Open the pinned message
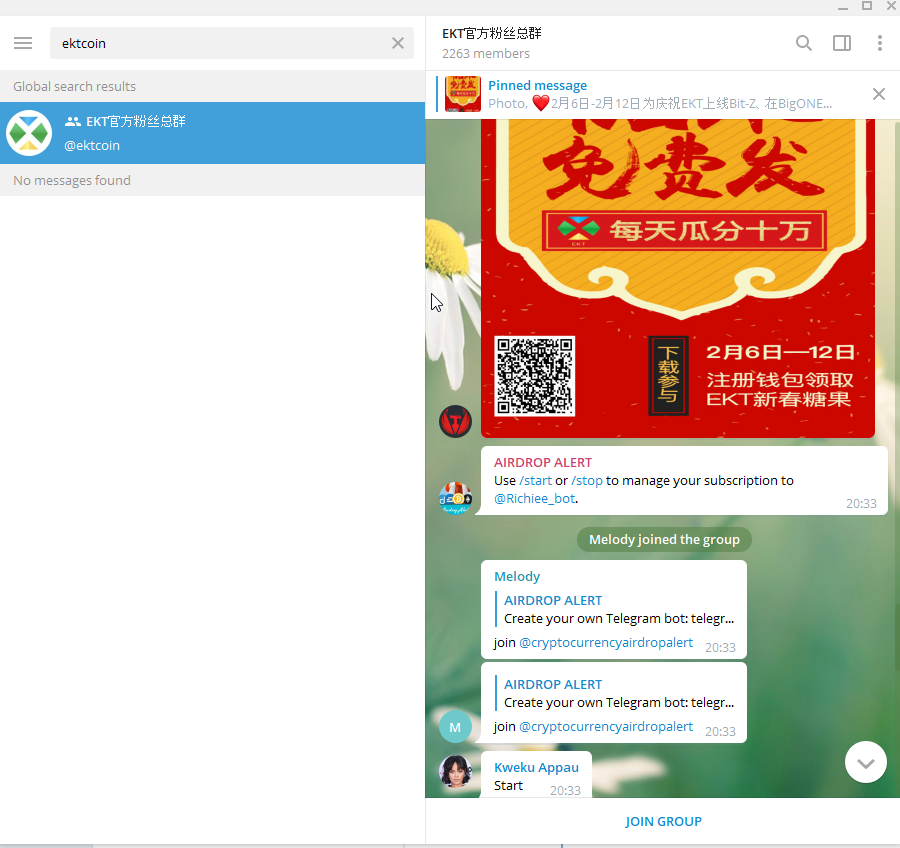900x848 pixels. (x=660, y=94)
